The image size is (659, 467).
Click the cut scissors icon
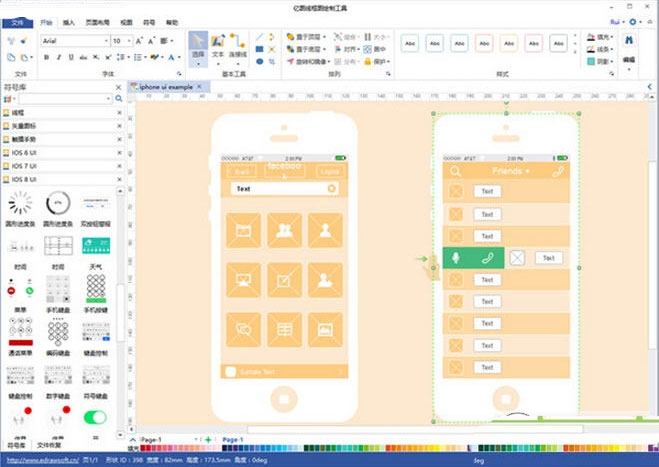pos(11,41)
